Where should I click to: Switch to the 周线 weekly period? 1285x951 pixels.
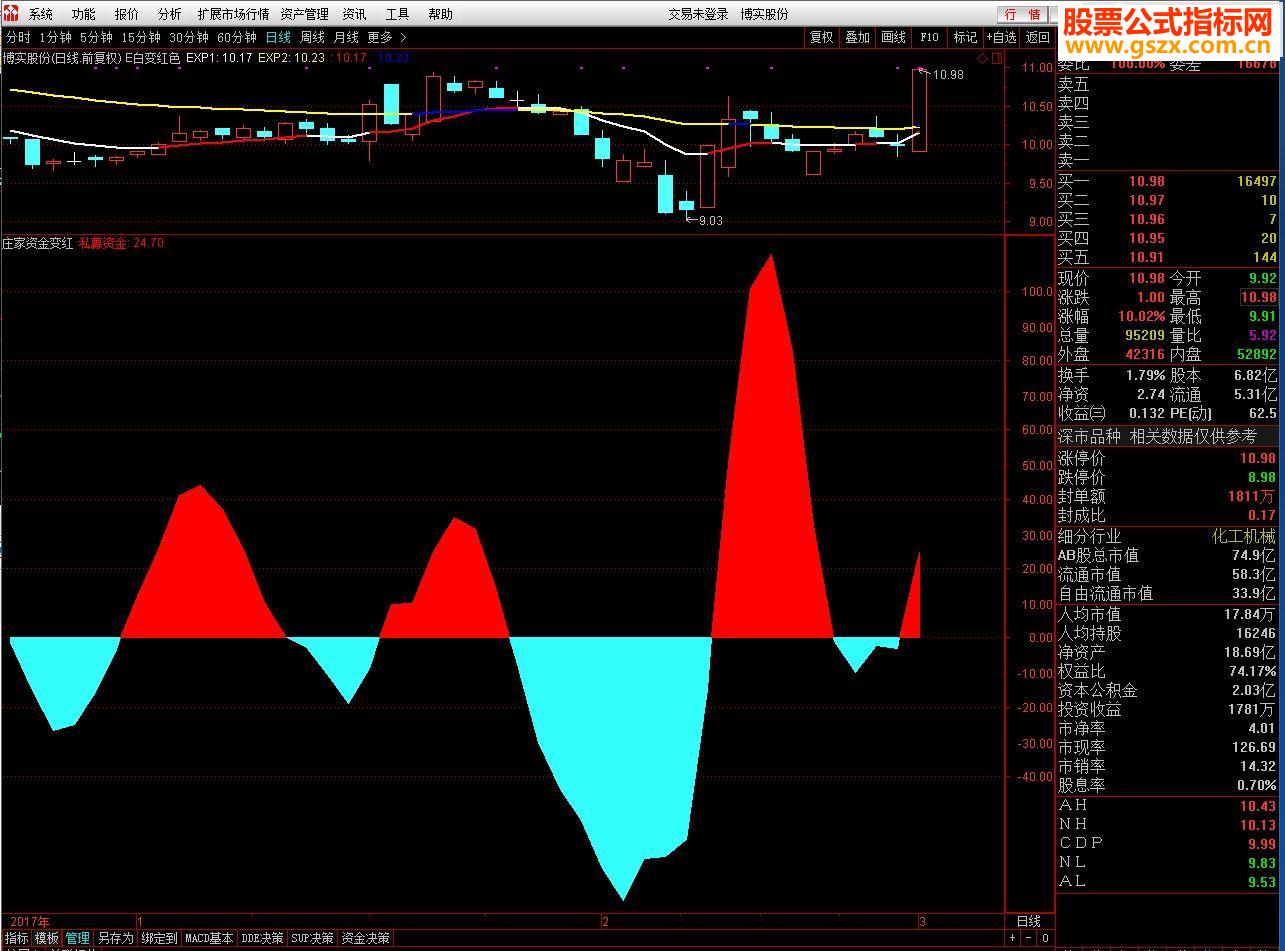click(312, 37)
